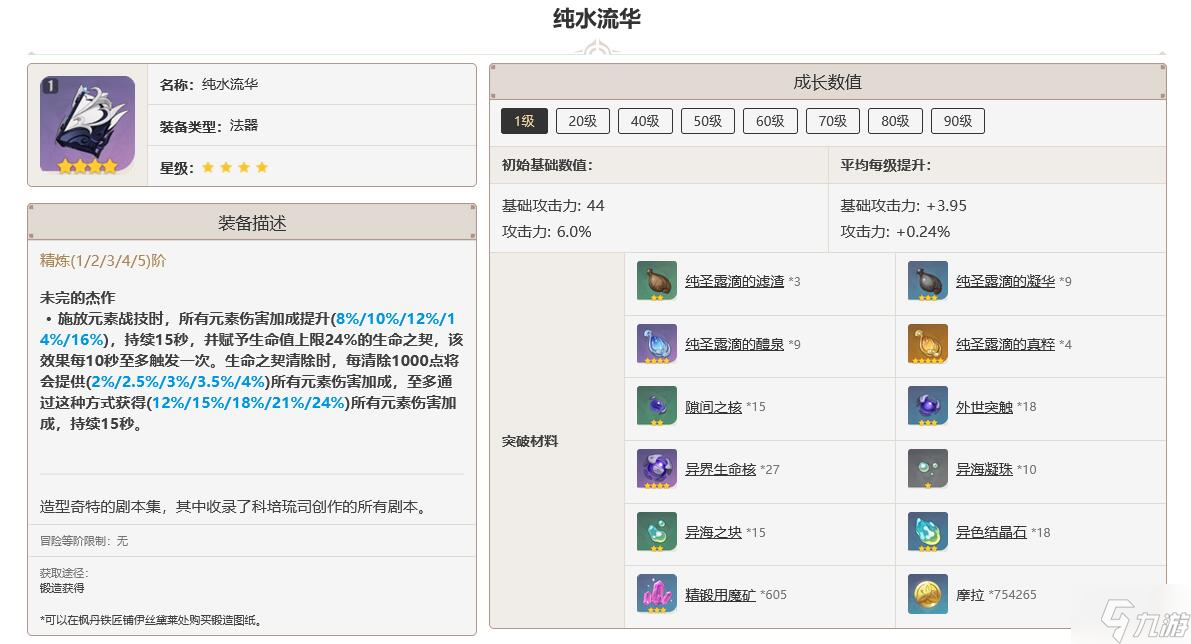The width and height of the screenshot is (1191, 644).
Task: Click the 锻造获得 text
Action: (x=62, y=588)
